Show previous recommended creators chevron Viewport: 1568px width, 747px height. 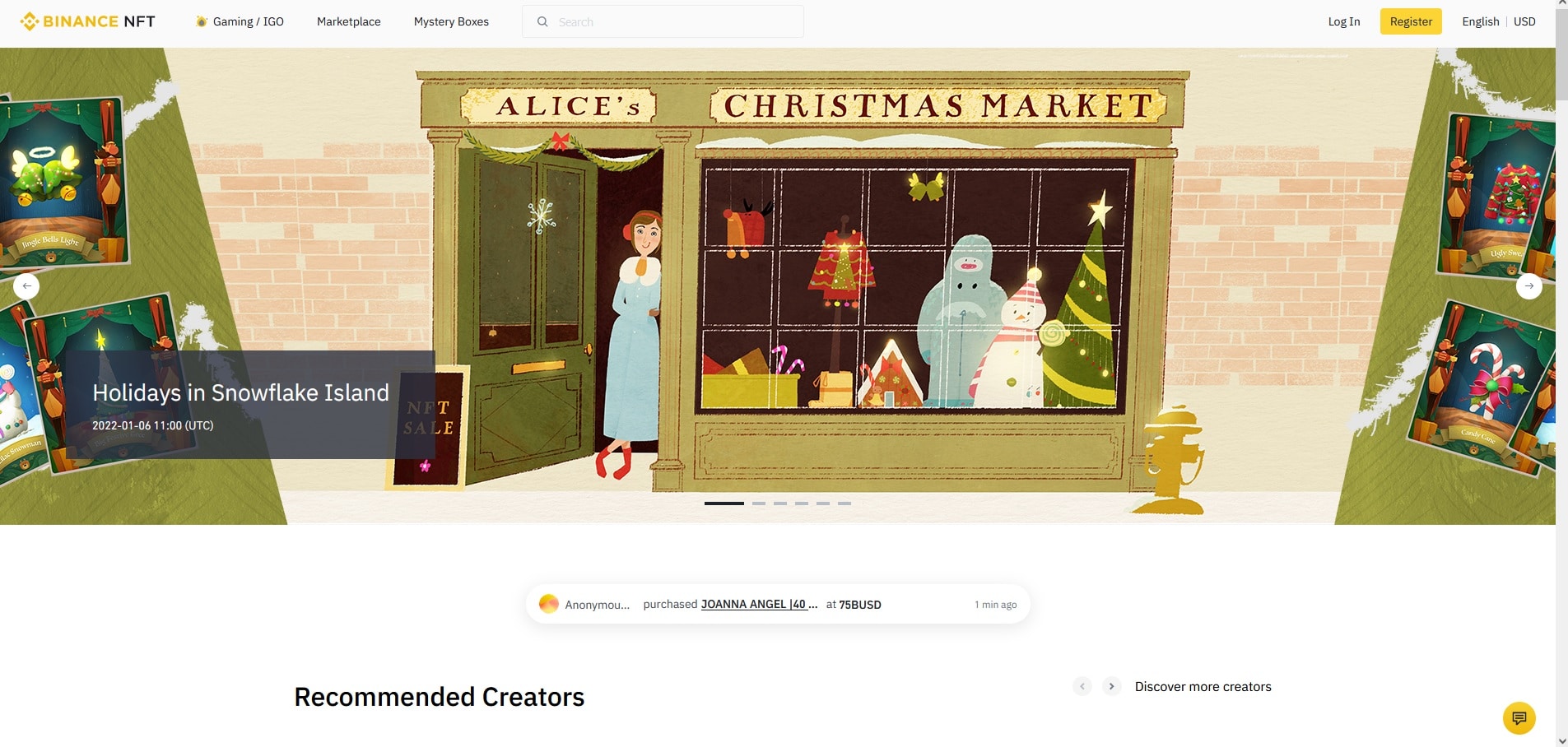pyautogui.click(x=1082, y=686)
